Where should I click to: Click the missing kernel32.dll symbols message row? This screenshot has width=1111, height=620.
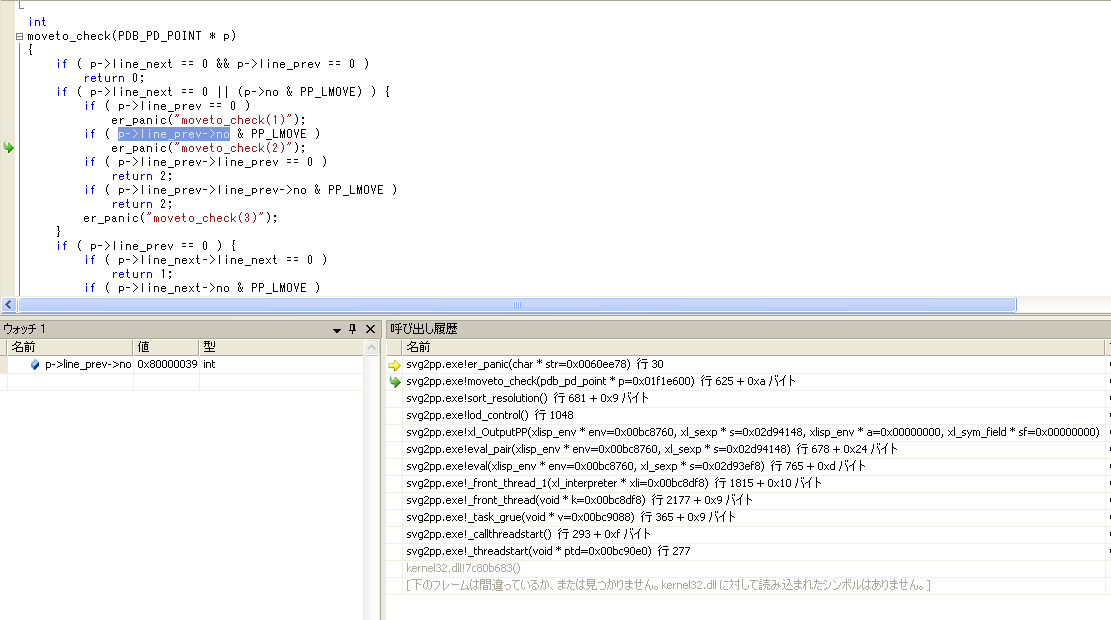click(668, 585)
